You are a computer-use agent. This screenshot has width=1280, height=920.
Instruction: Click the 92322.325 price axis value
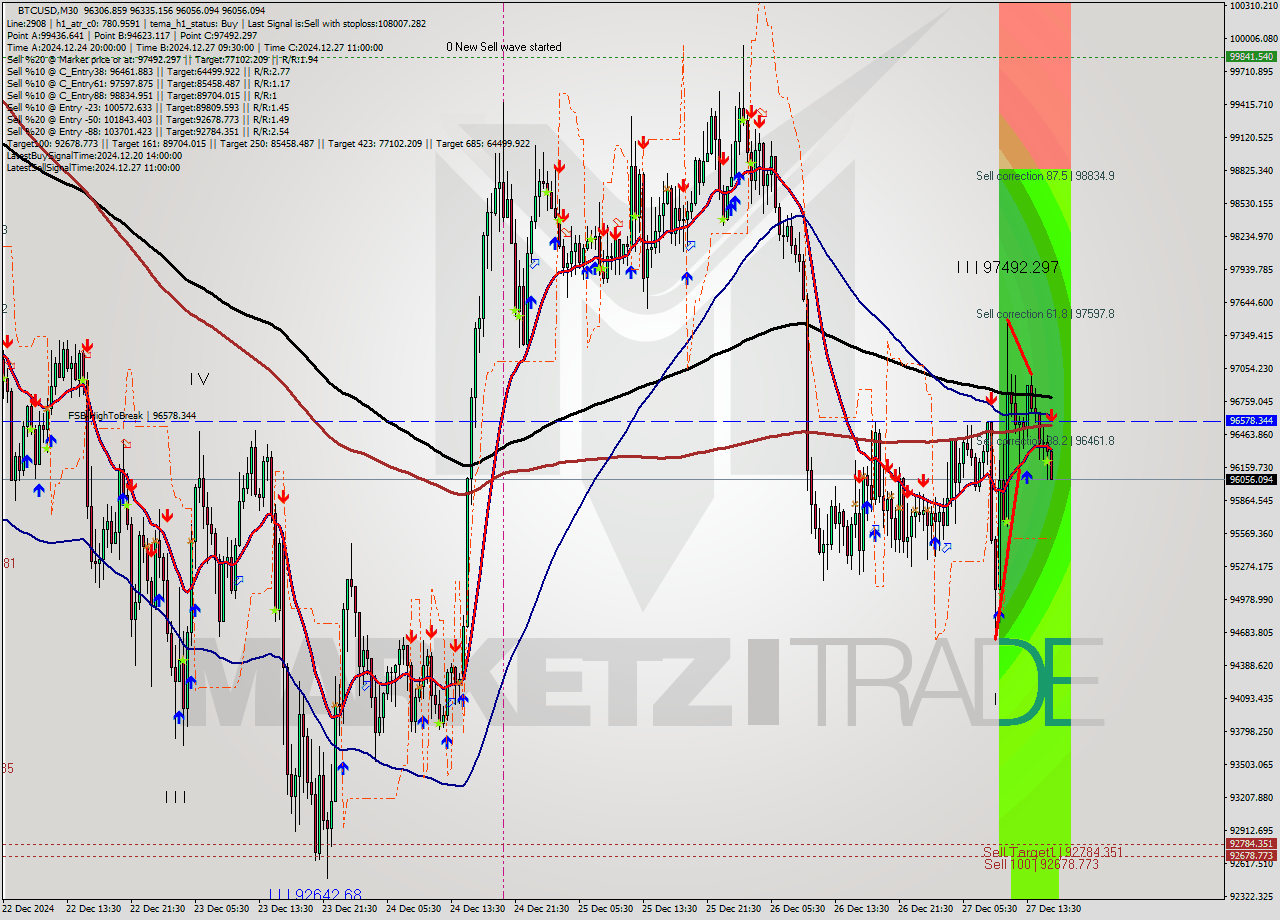pos(1252,896)
